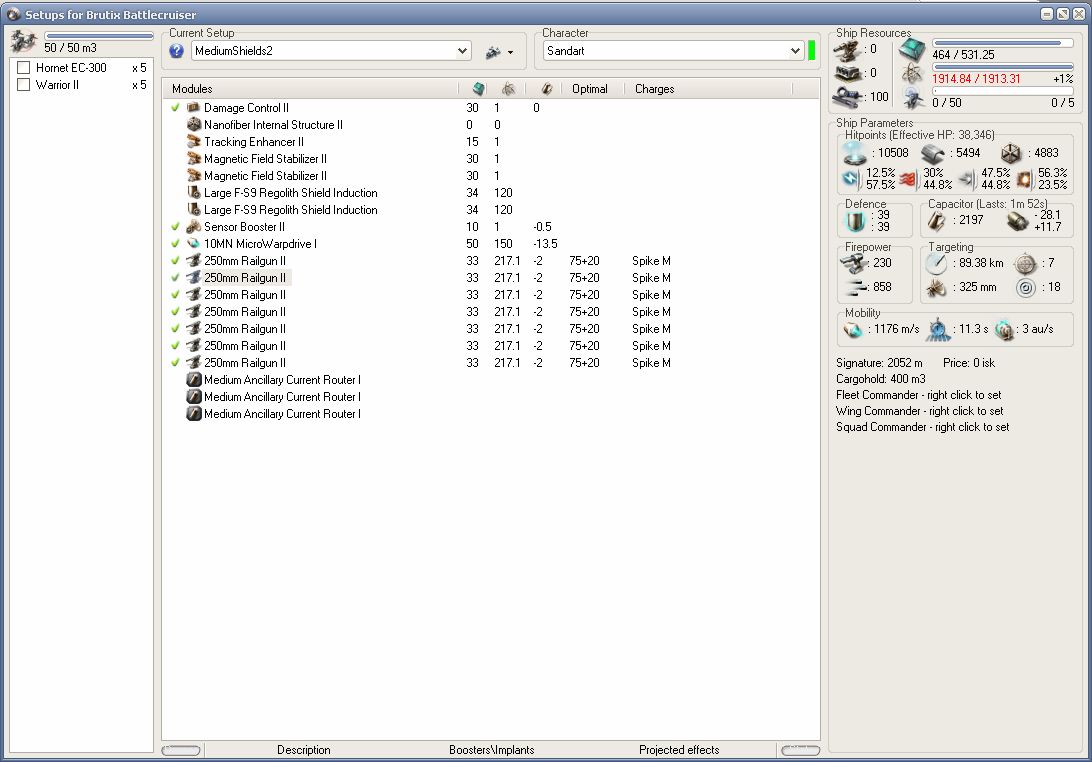The height and width of the screenshot is (762, 1092).
Task: Toggle the Sensor Booster II active checkmark
Action: pos(176,226)
